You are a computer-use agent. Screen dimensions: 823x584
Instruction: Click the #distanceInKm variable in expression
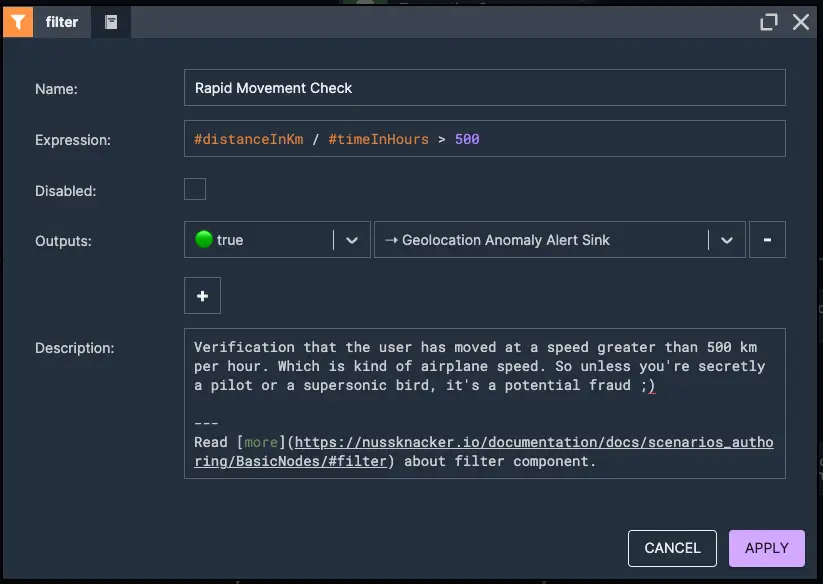click(x=249, y=139)
